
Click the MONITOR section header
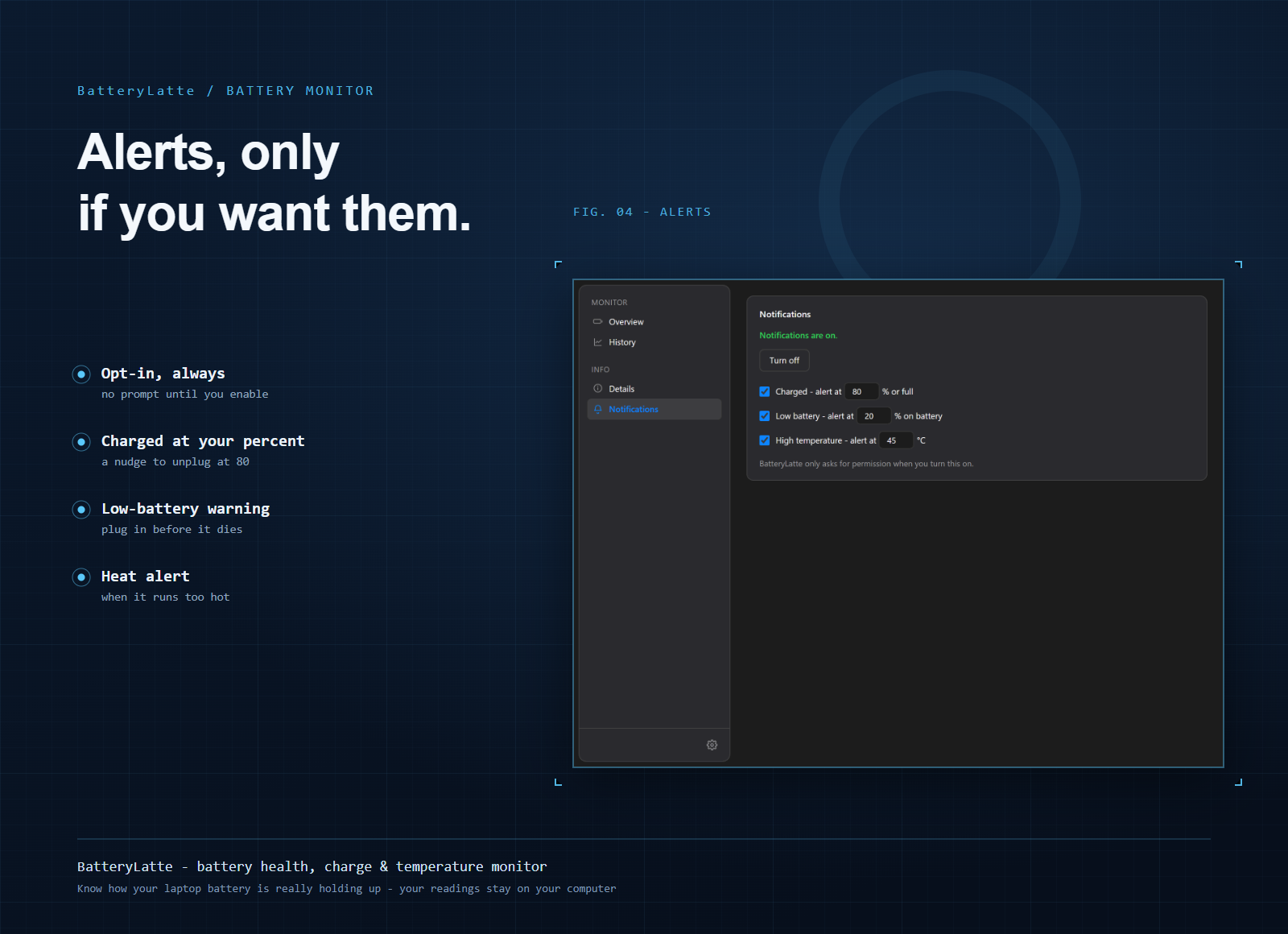coord(609,302)
